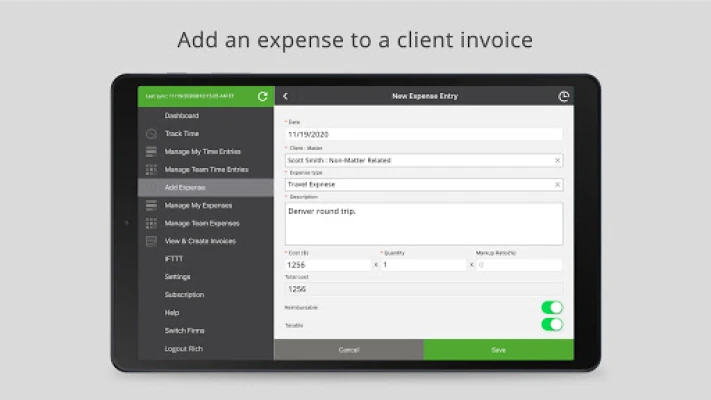711x400 pixels.
Task: Click the Quantity input field
Action: (424, 265)
